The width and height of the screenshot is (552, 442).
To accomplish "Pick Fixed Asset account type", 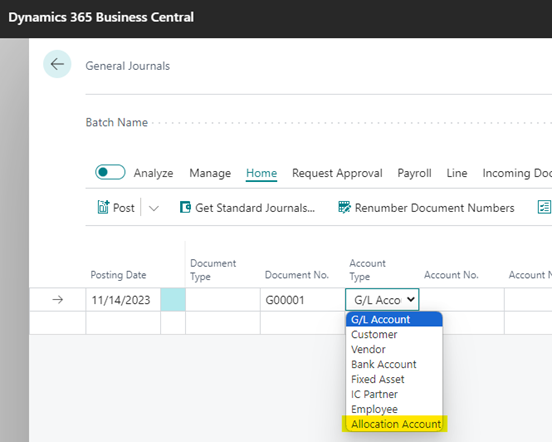I will pos(394,379).
